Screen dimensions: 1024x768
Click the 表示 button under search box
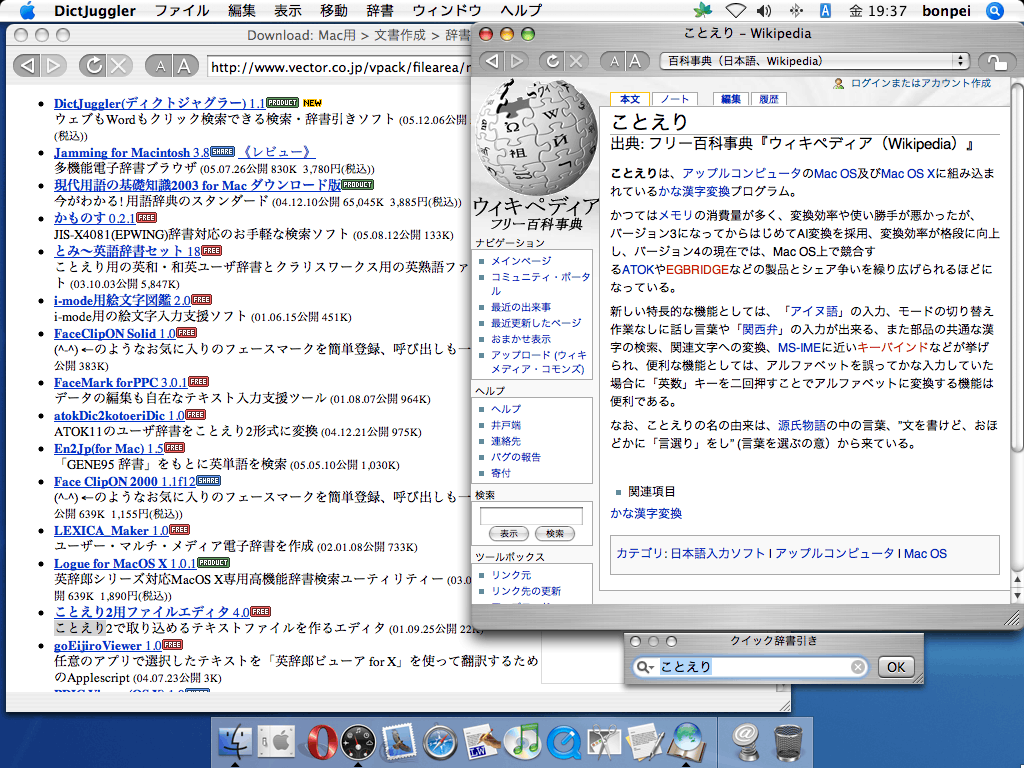[x=509, y=534]
